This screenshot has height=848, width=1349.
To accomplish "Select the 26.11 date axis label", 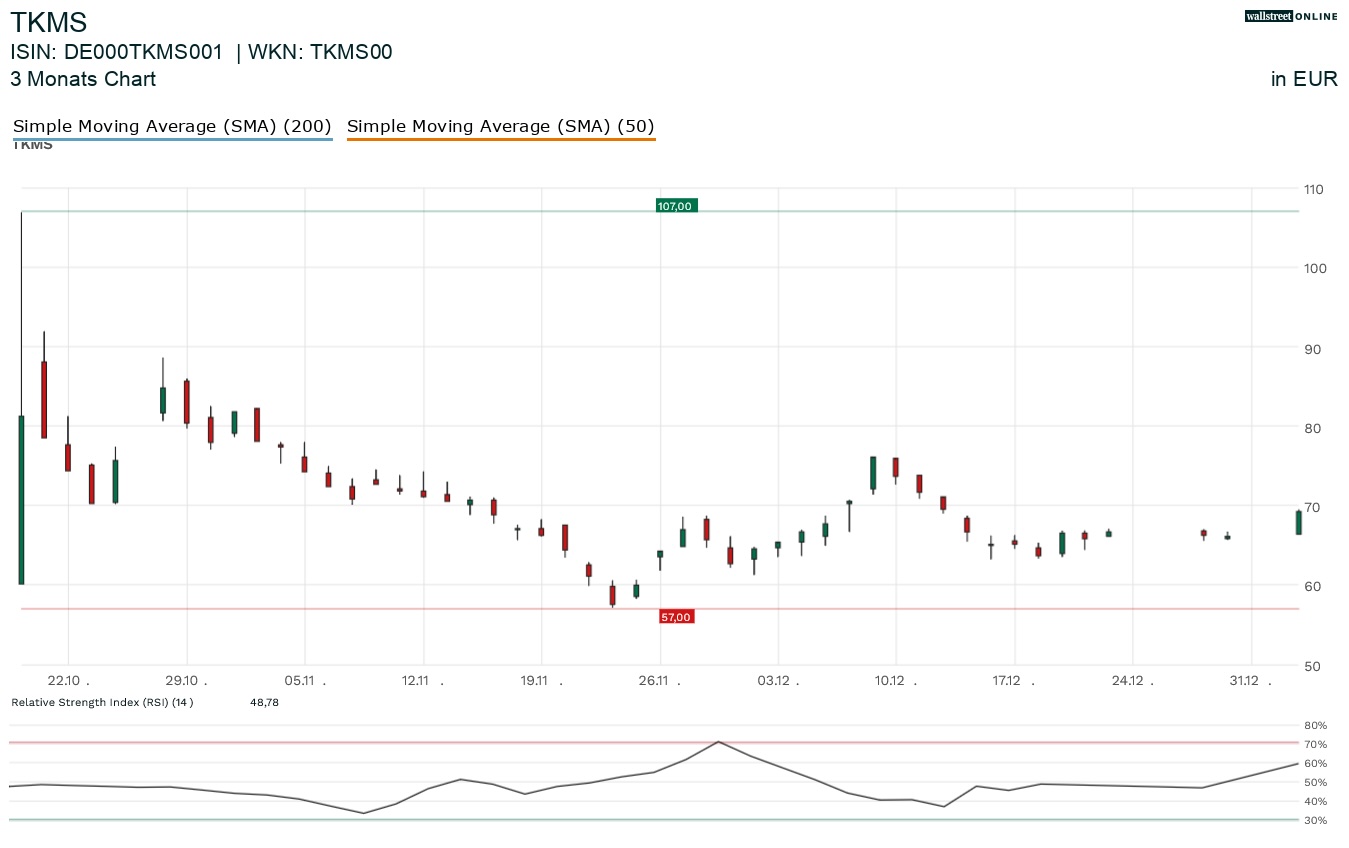I will tap(655, 680).
